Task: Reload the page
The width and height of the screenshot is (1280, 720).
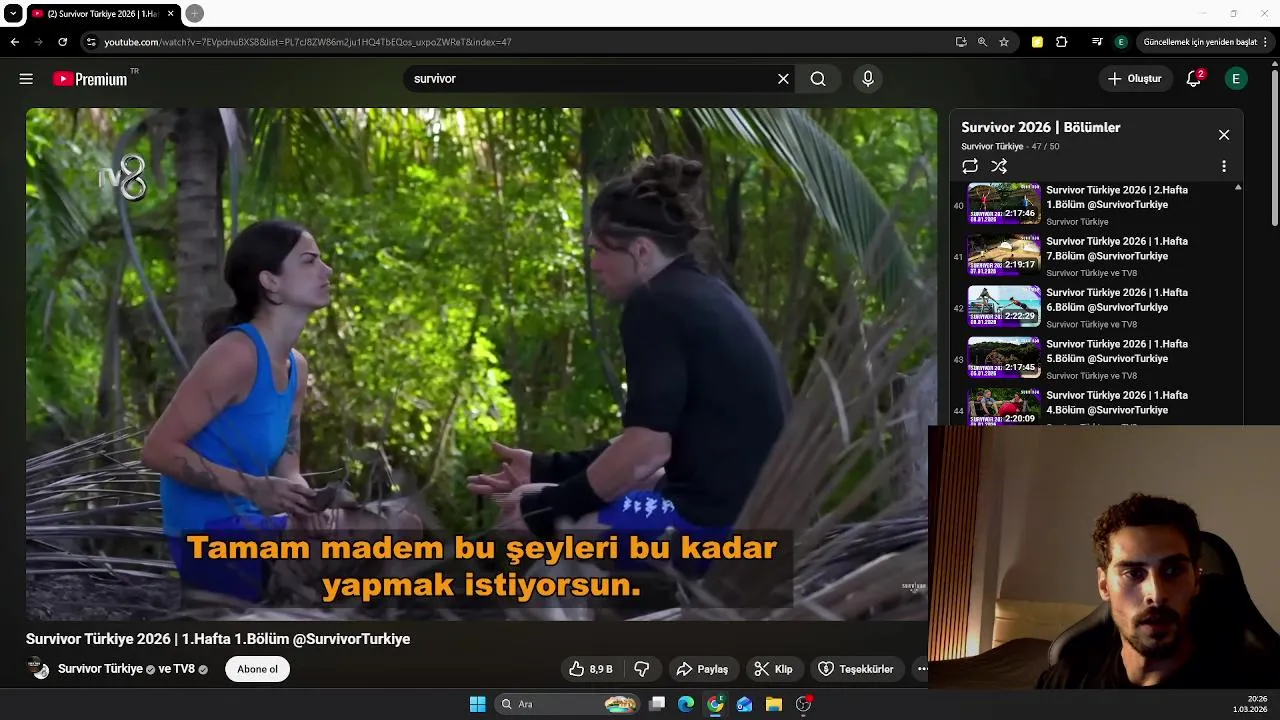Action: point(62,42)
